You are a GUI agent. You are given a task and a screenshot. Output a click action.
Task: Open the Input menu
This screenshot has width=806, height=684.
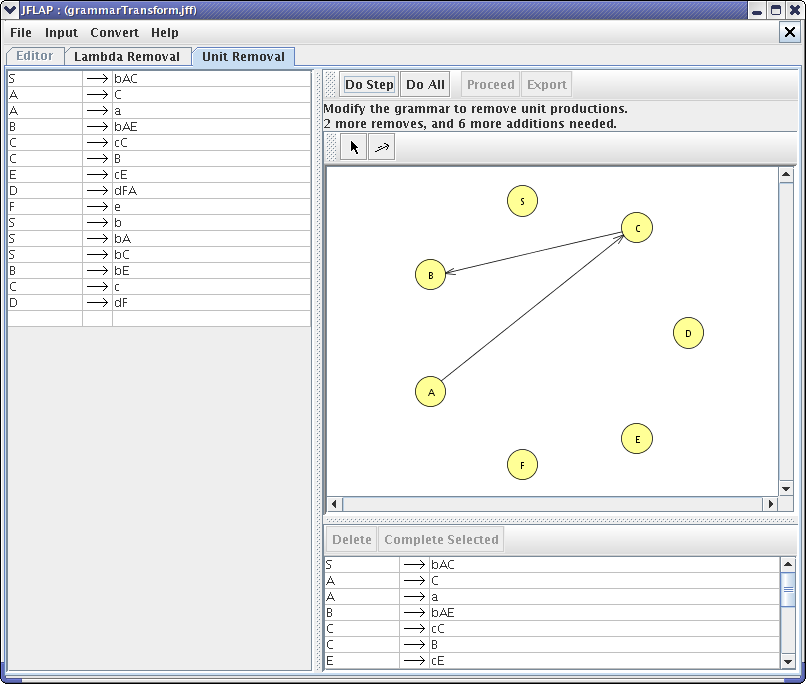pos(61,32)
